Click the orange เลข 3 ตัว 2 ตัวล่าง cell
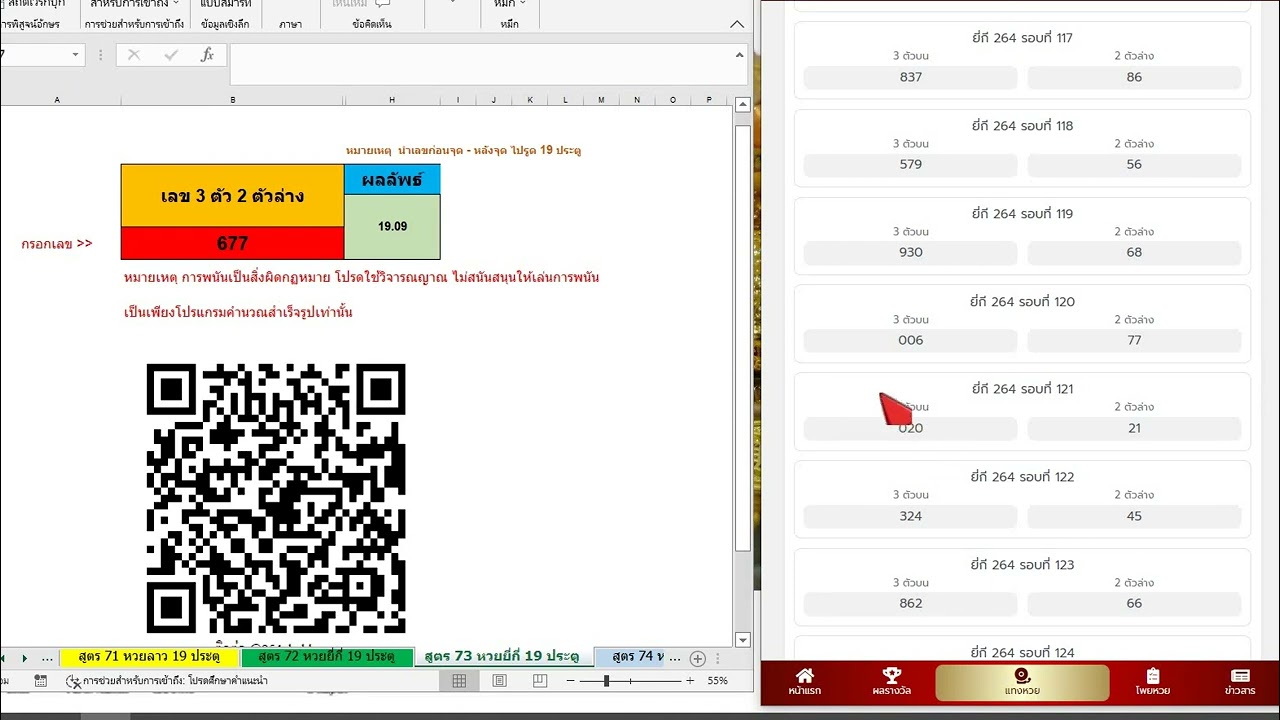 pyautogui.click(x=232, y=196)
